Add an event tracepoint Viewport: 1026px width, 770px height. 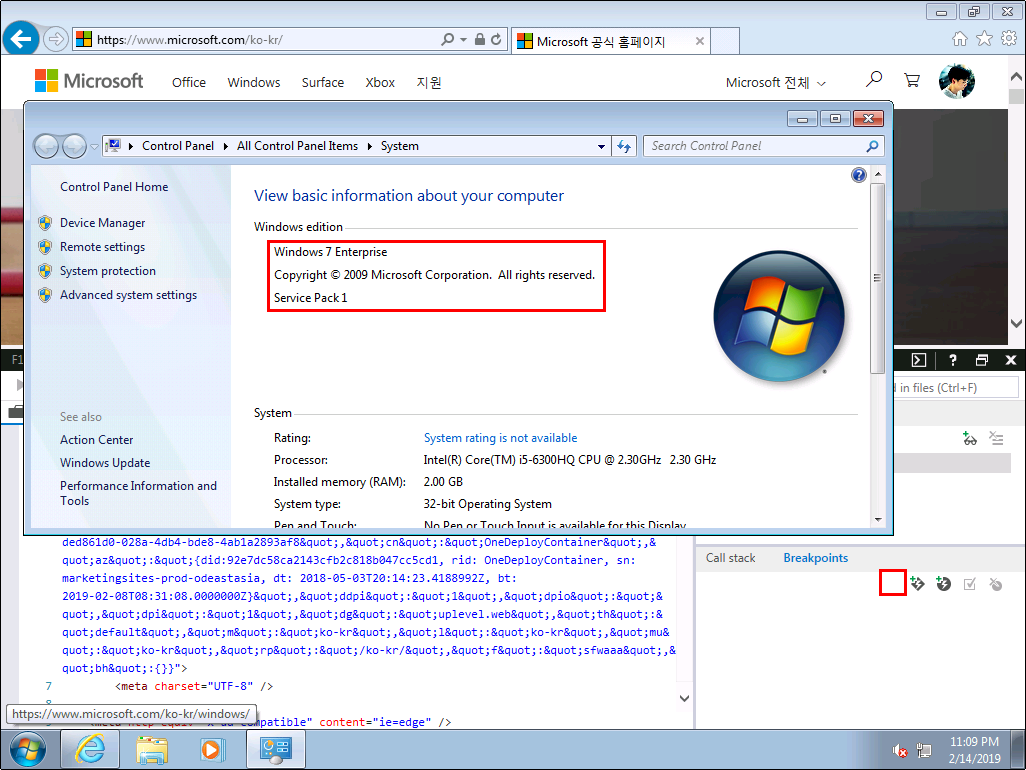(x=943, y=583)
